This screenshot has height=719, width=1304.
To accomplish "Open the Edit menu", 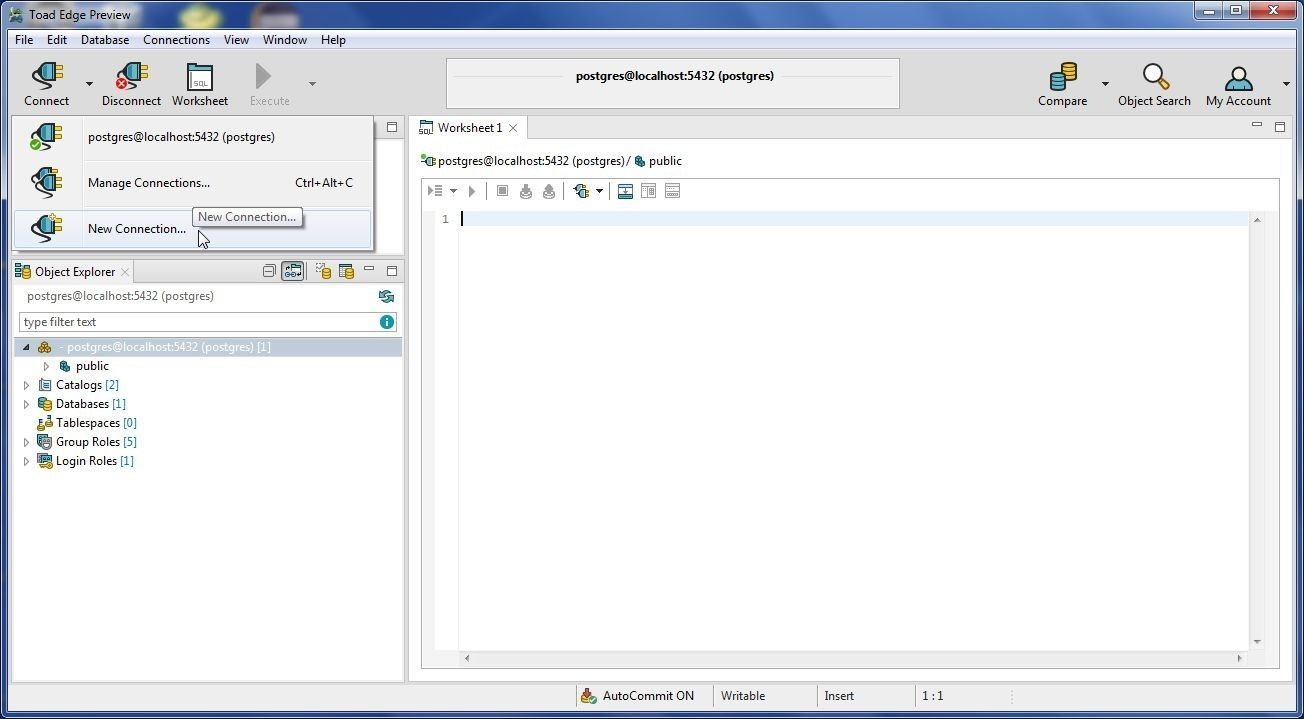I will click(57, 40).
